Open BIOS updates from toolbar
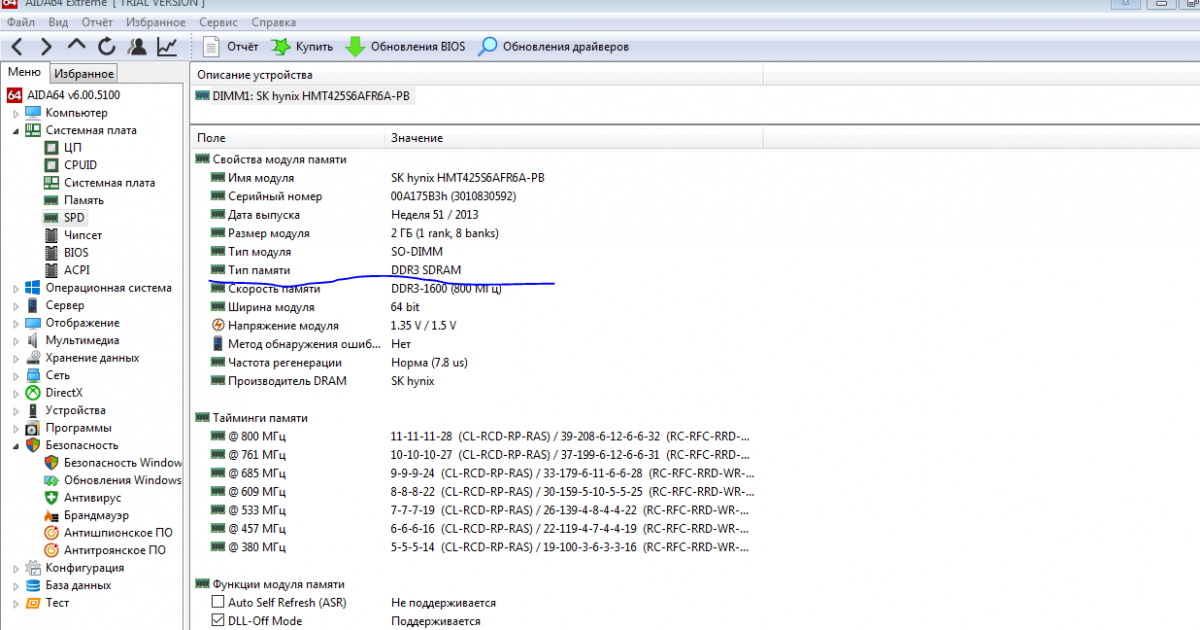Screen dimensions: 1200x630 (405, 46)
